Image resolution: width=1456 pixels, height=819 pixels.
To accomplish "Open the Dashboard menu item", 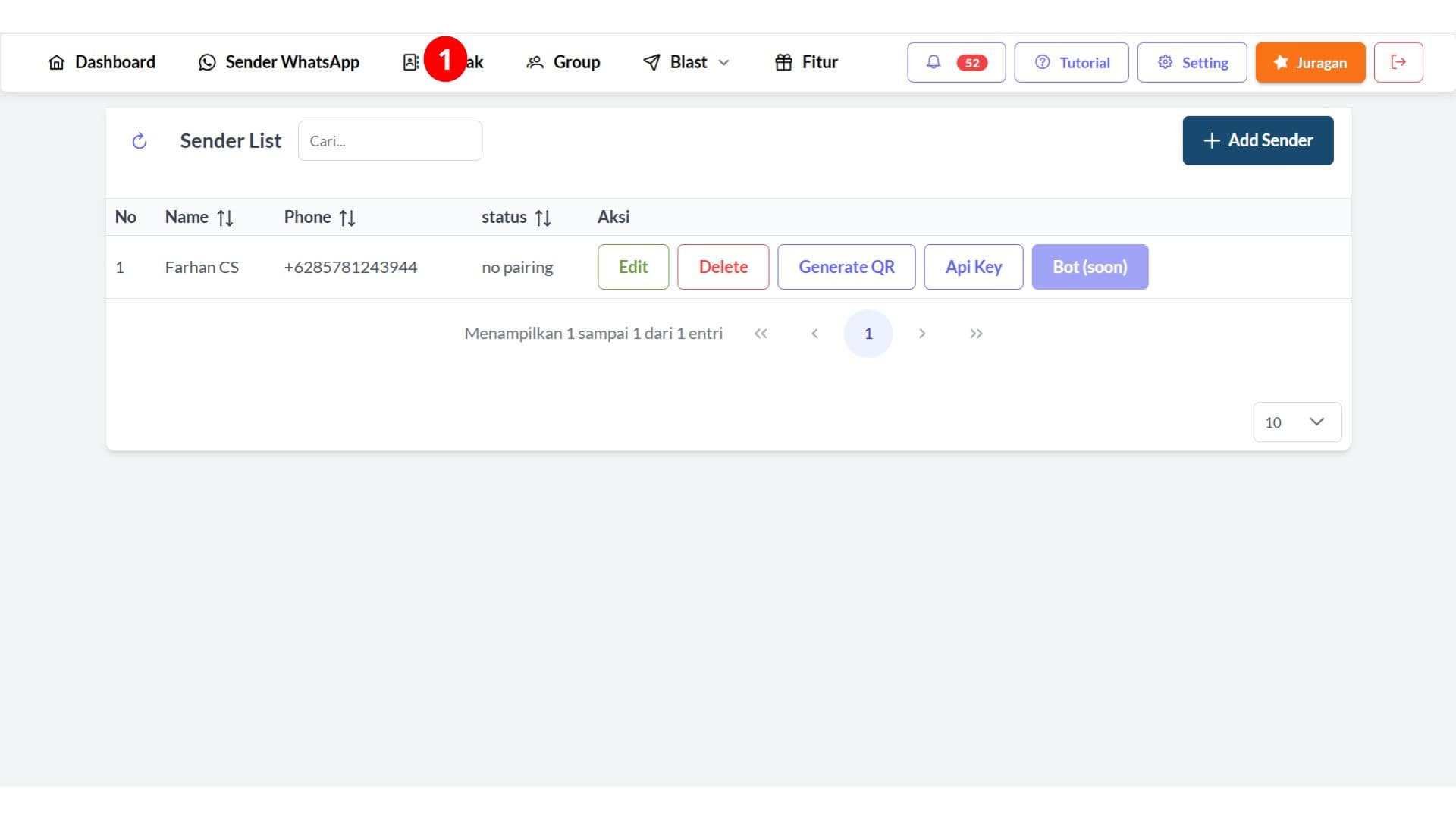I will (x=102, y=62).
